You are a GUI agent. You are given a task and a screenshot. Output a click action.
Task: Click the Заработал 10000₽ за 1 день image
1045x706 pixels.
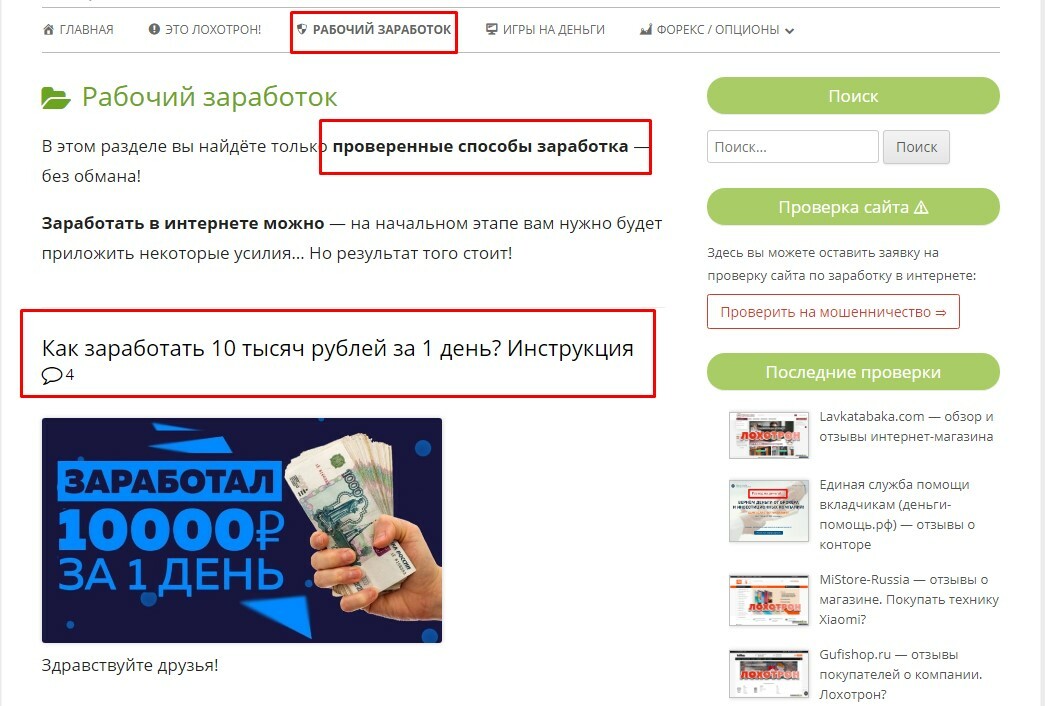(x=242, y=531)
